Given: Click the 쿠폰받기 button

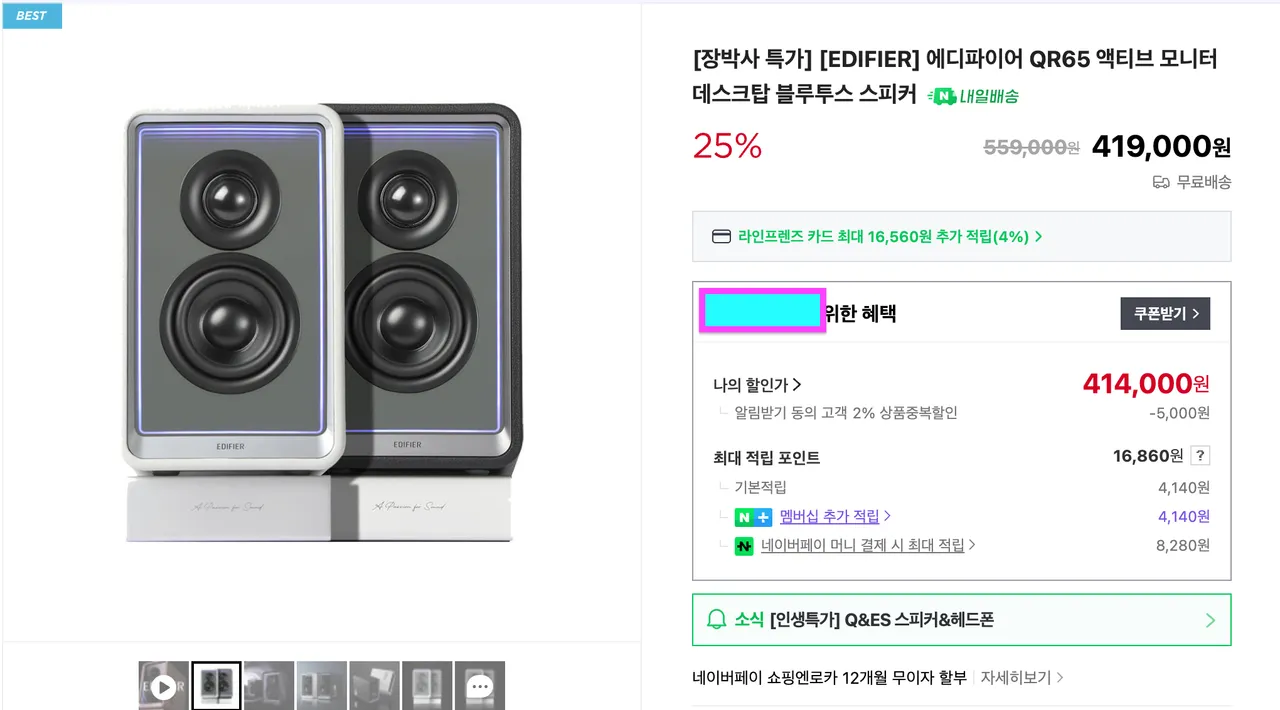Looking at the screenshot, I should click(x=1165, y=313).
